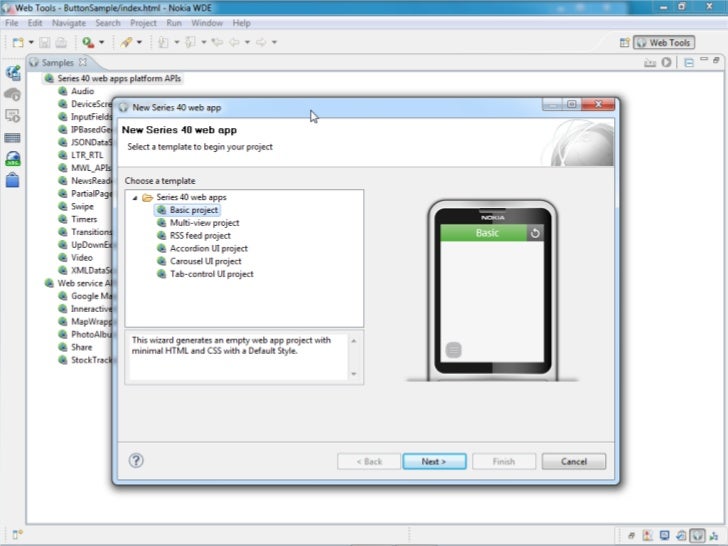Select the Accordion UI project template
This screenshot has height=546, width=728.
tap(208, 248)
